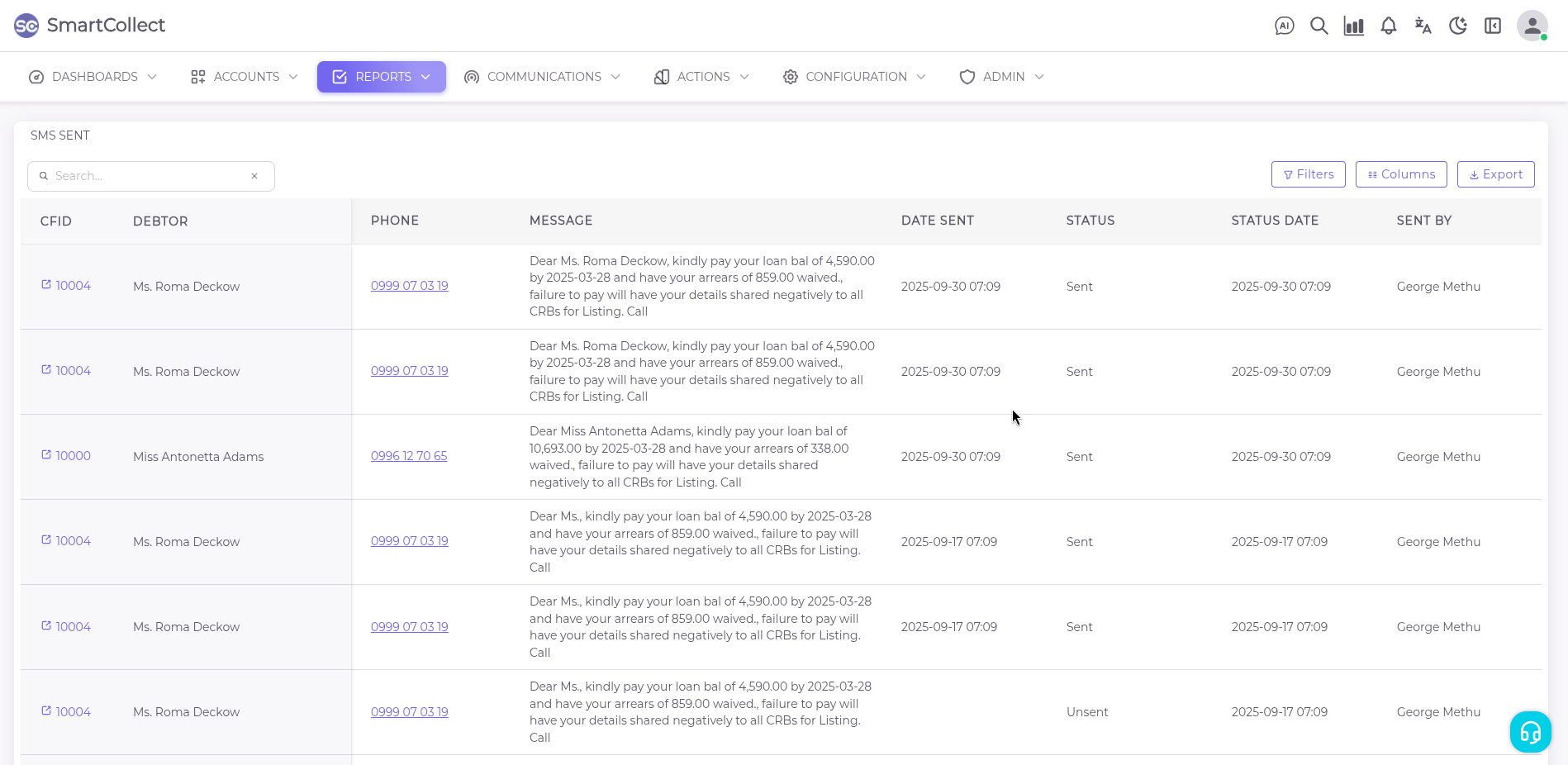
Task: Click the search magnifier in header
Action: point(1319,26)
